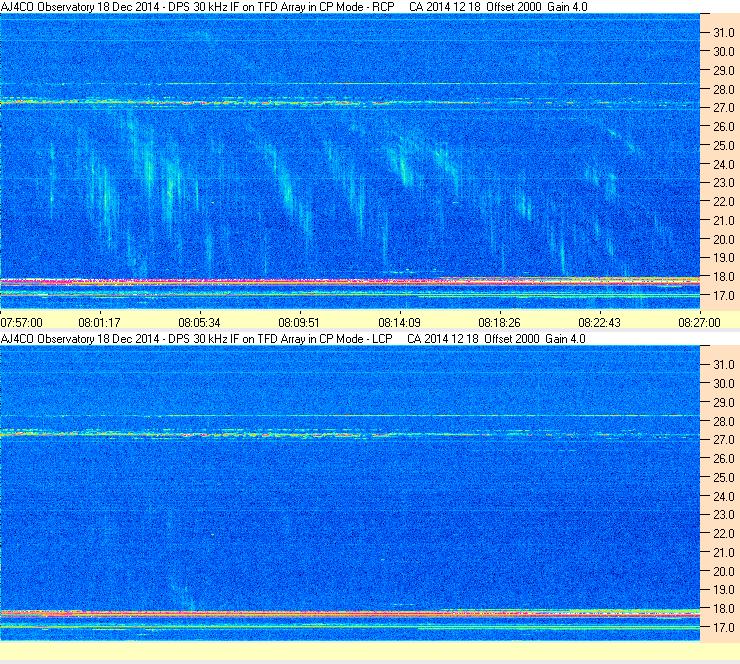Click the 27.0 frequency label in RCP panel
This screenshot has width=740, height=664.
click(x=724, y=108)
